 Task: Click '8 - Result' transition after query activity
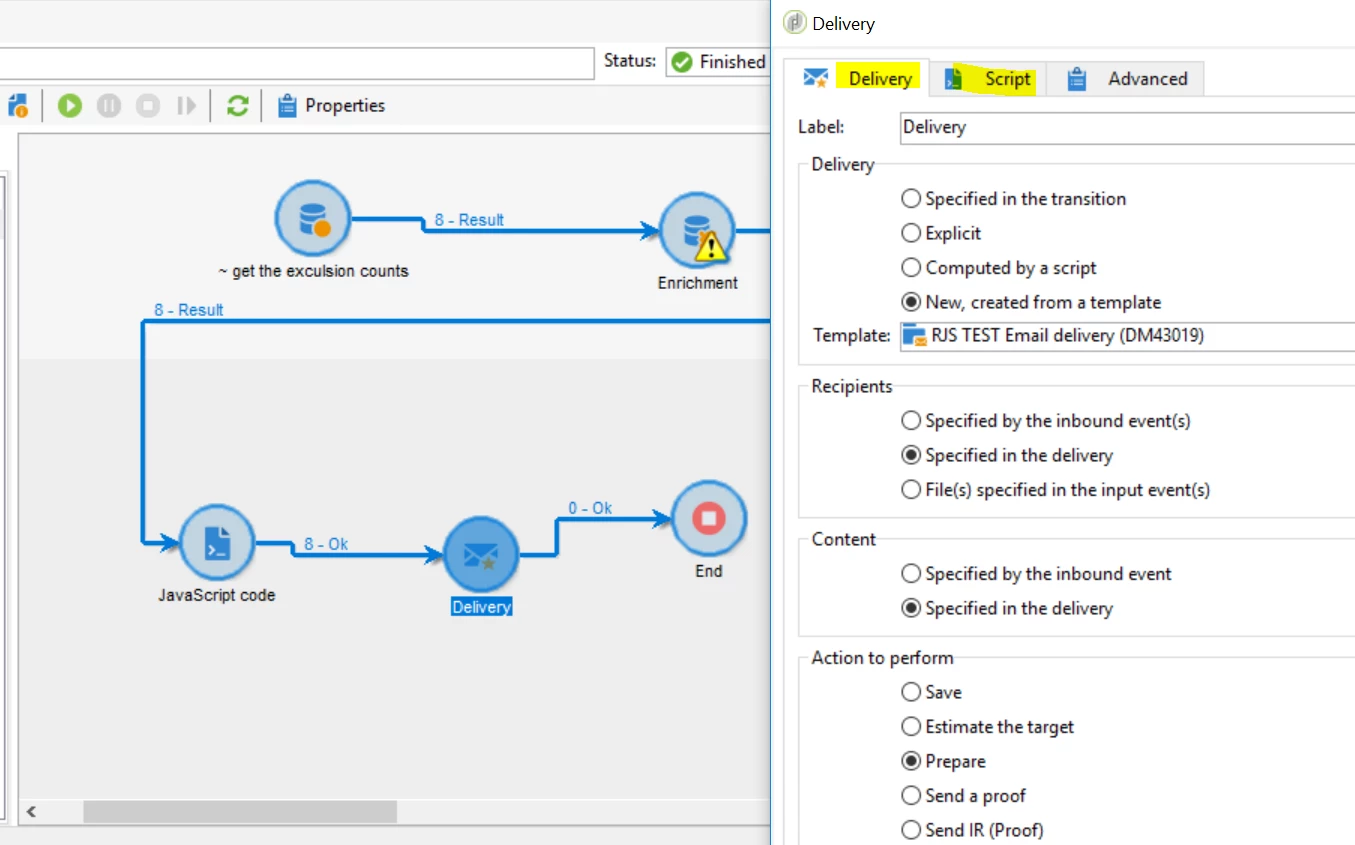click(469, 220)
